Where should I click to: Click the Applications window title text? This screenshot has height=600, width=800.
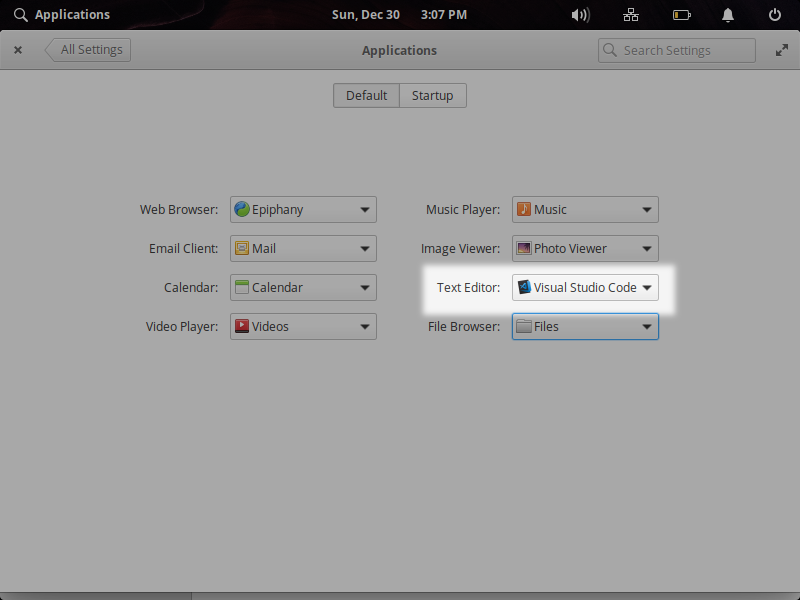click(x=399, y=51)
